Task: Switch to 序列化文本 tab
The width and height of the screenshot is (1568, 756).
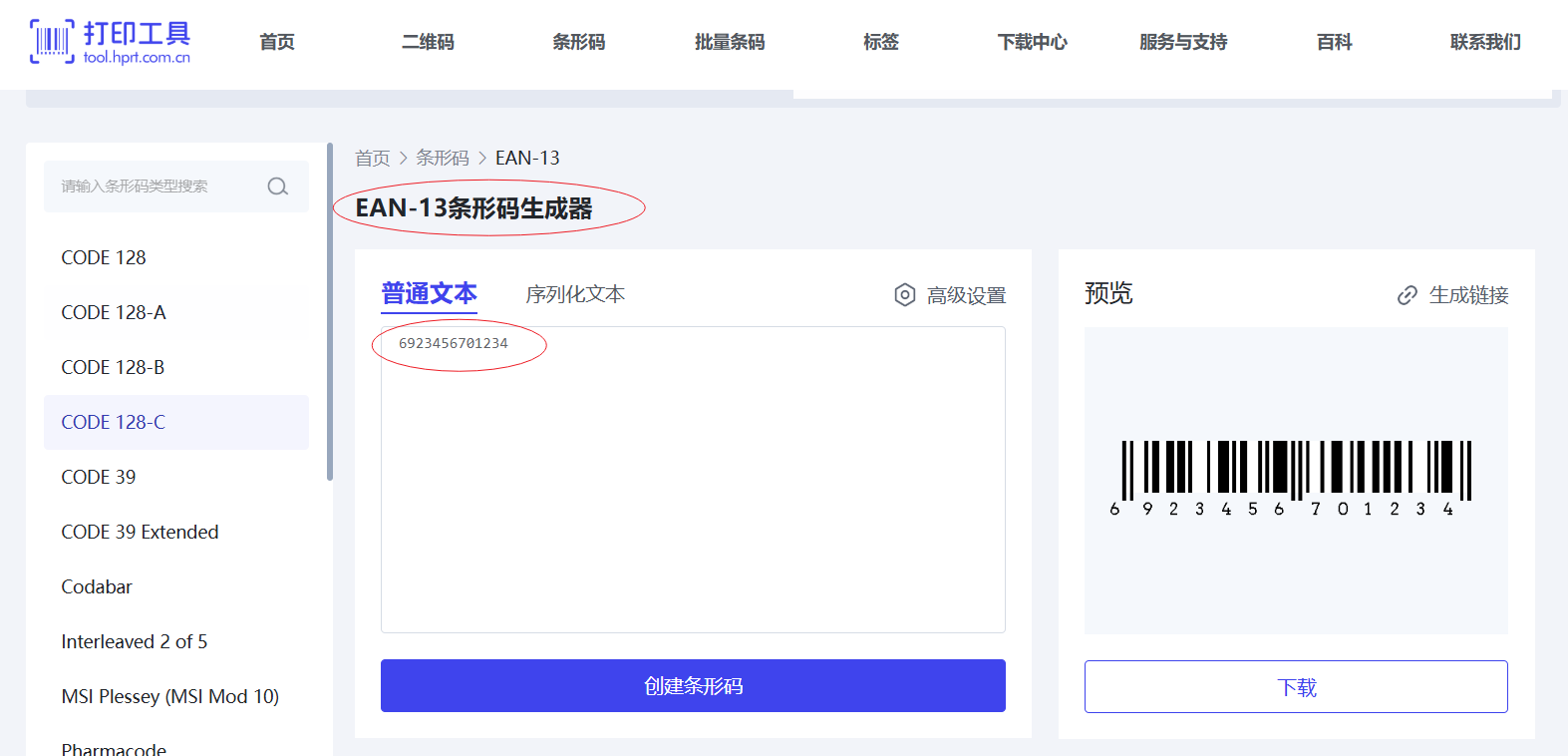Action: coord(575,294)
